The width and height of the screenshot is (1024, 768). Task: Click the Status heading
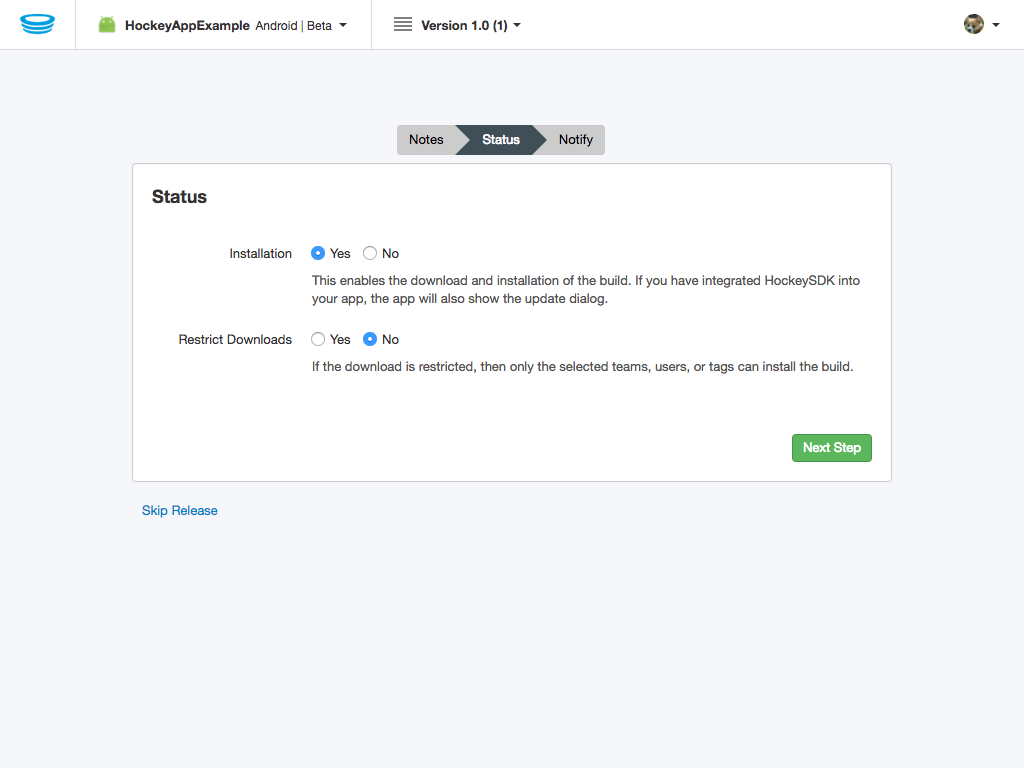tap(179, 197)
